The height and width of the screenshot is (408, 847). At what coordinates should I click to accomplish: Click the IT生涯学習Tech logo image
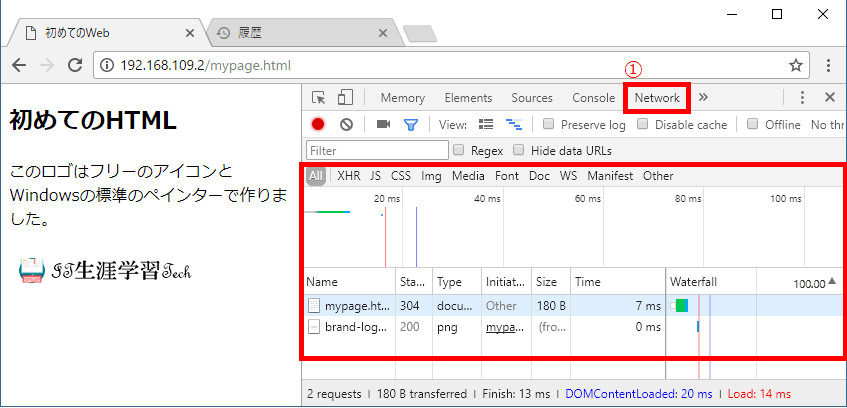click(x=105, y=270)
